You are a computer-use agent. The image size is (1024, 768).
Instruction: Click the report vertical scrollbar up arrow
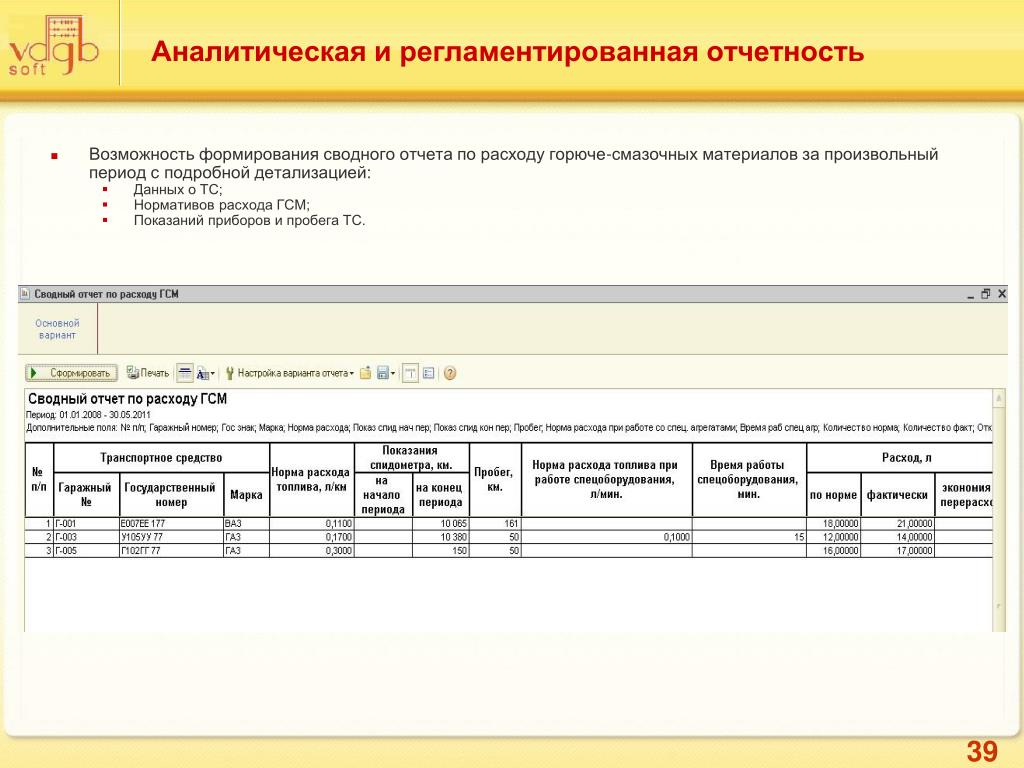pyautogui.click(x=999, y=397)
